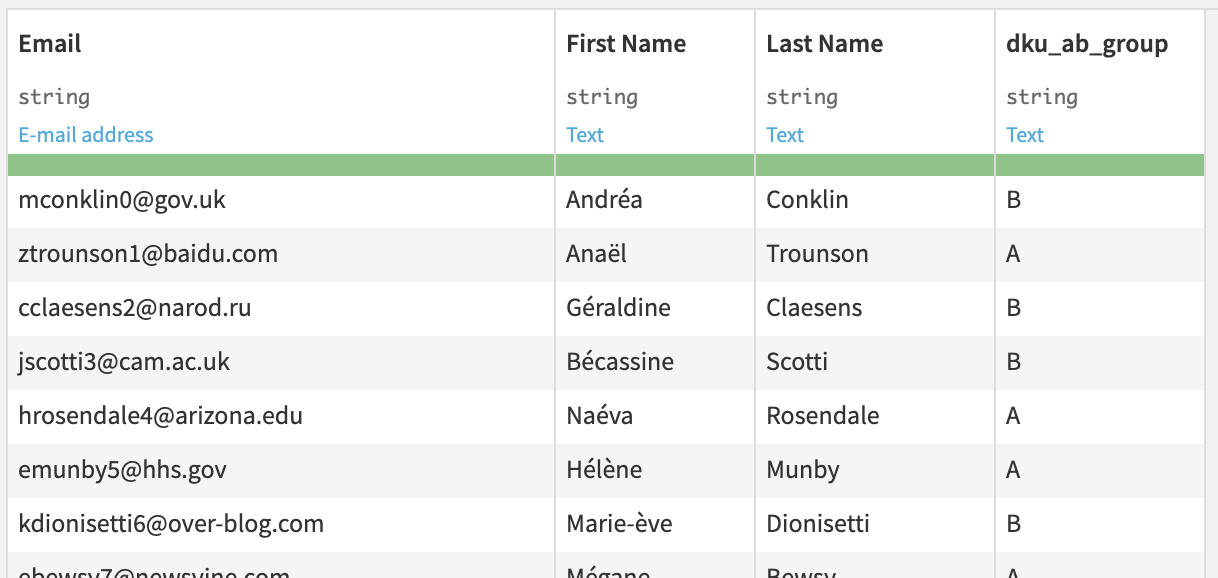Click Text meaning under First Name
The height and width of the screenshot is (578, 1218).
585,135
